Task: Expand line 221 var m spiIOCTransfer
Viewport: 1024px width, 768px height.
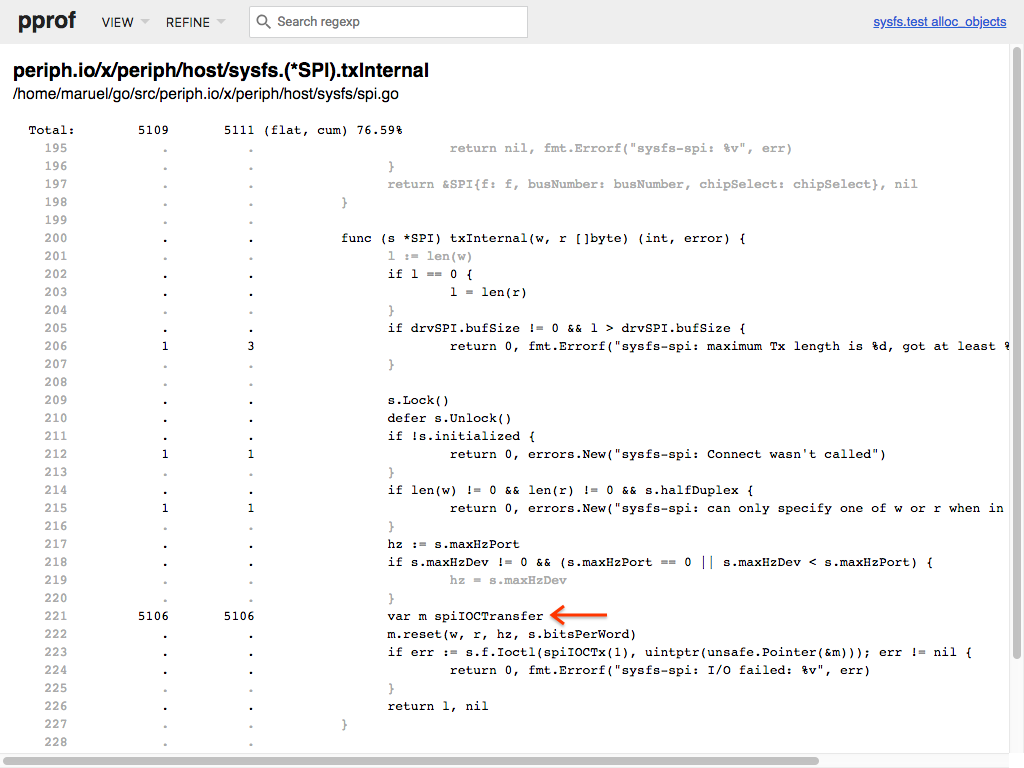Action: coord(466,616)
